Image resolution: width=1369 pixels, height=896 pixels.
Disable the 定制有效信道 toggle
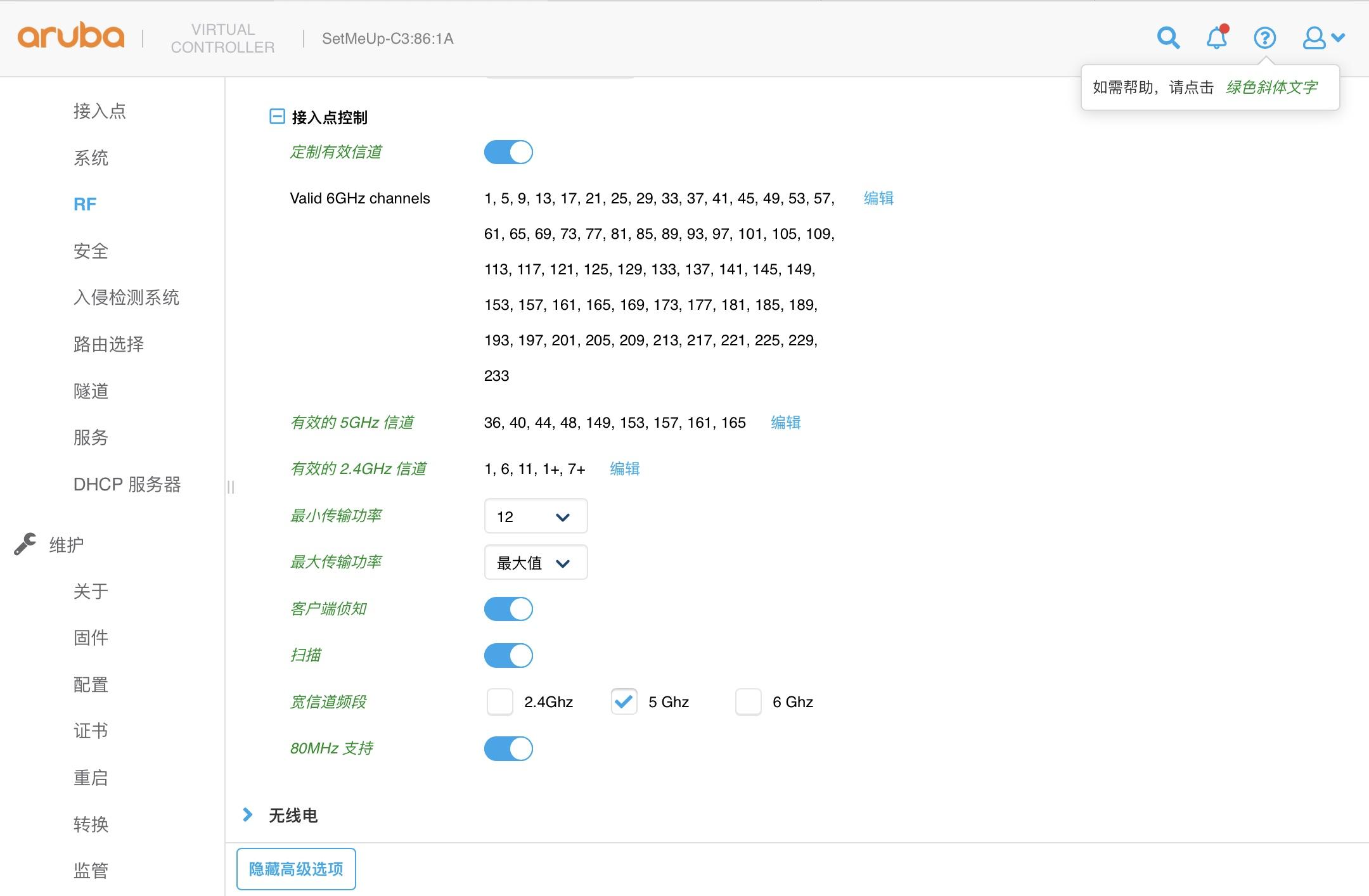tap(509, 152)
